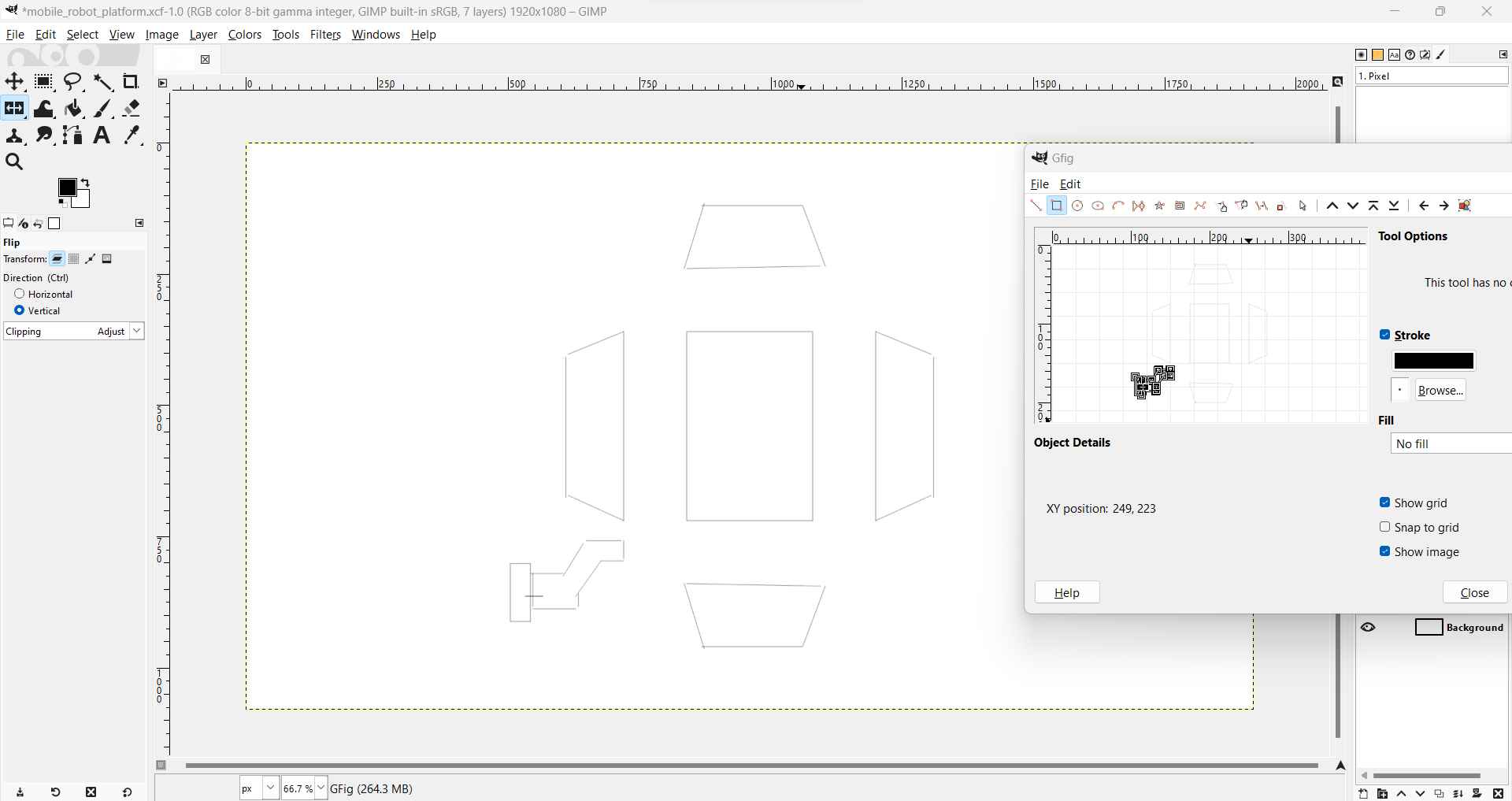The image size is (1512, 801).
Task: Show the next Gfig object
Action: pos(1444,206)
